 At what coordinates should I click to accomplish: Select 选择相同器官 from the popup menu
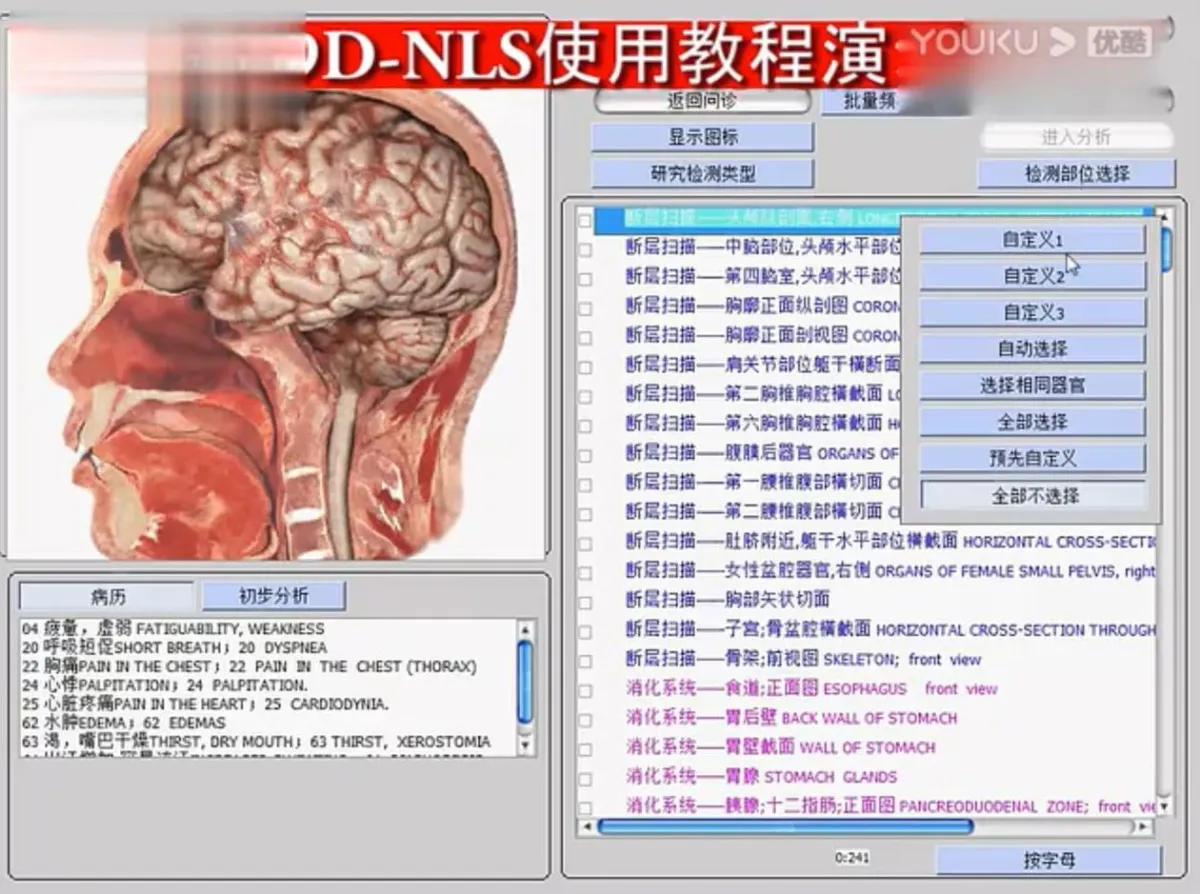[x=1032, y=385]
